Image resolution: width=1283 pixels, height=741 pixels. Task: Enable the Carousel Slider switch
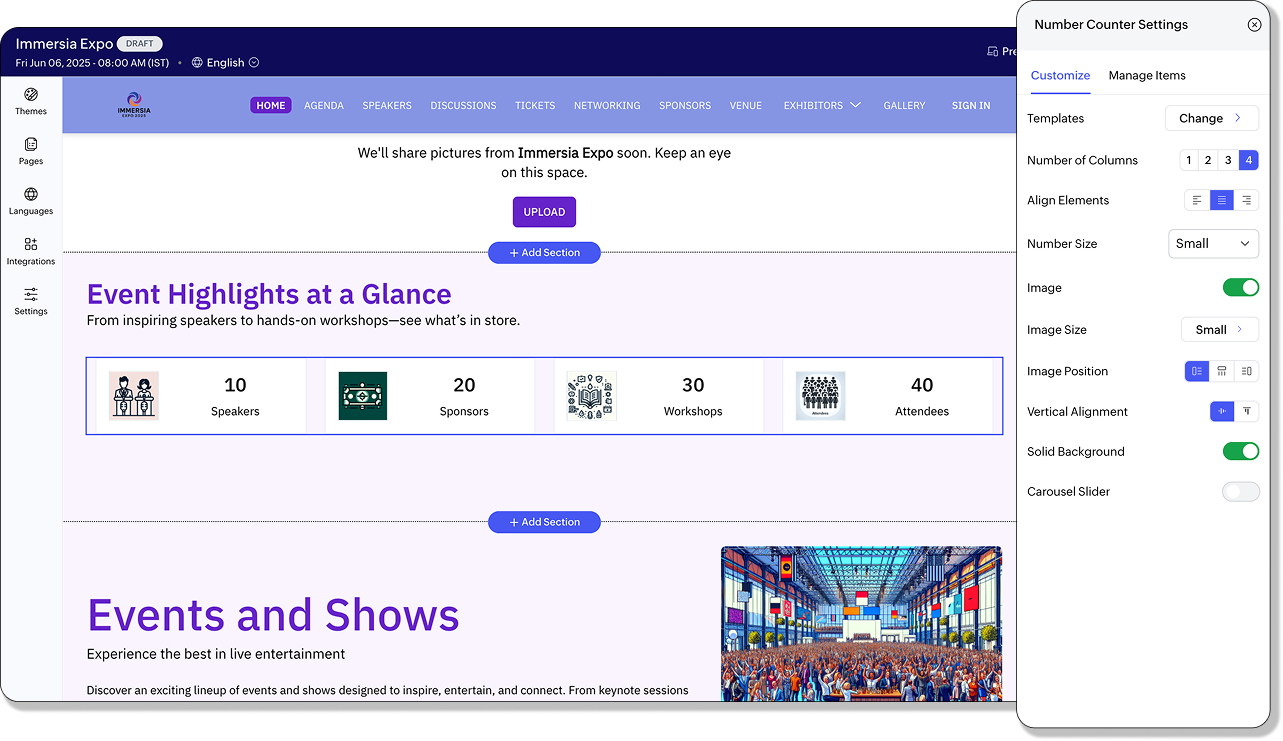click(x=1241, y=492)
